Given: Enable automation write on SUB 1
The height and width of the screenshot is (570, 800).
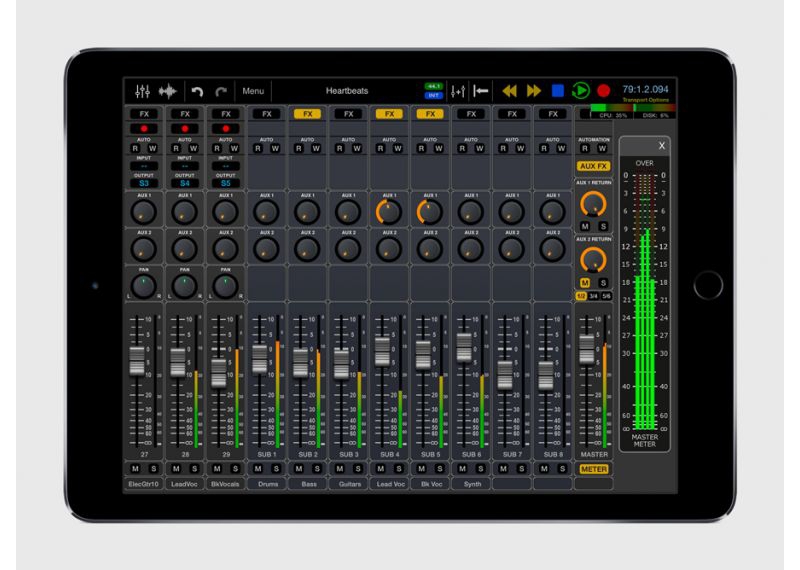Looking at the screenshot, I should [x=275, y=148].
